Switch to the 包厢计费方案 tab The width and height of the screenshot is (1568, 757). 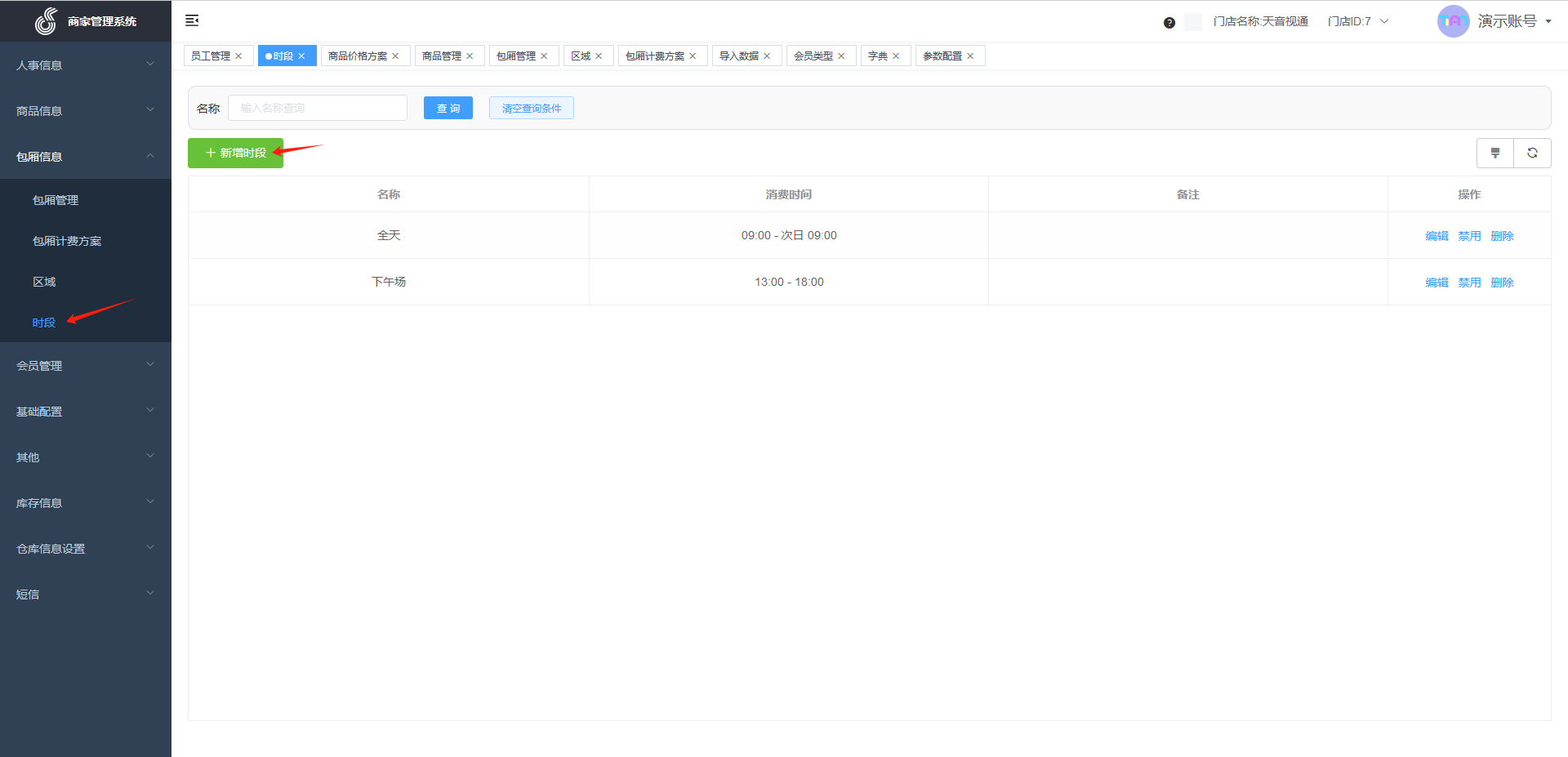[655, 56]
